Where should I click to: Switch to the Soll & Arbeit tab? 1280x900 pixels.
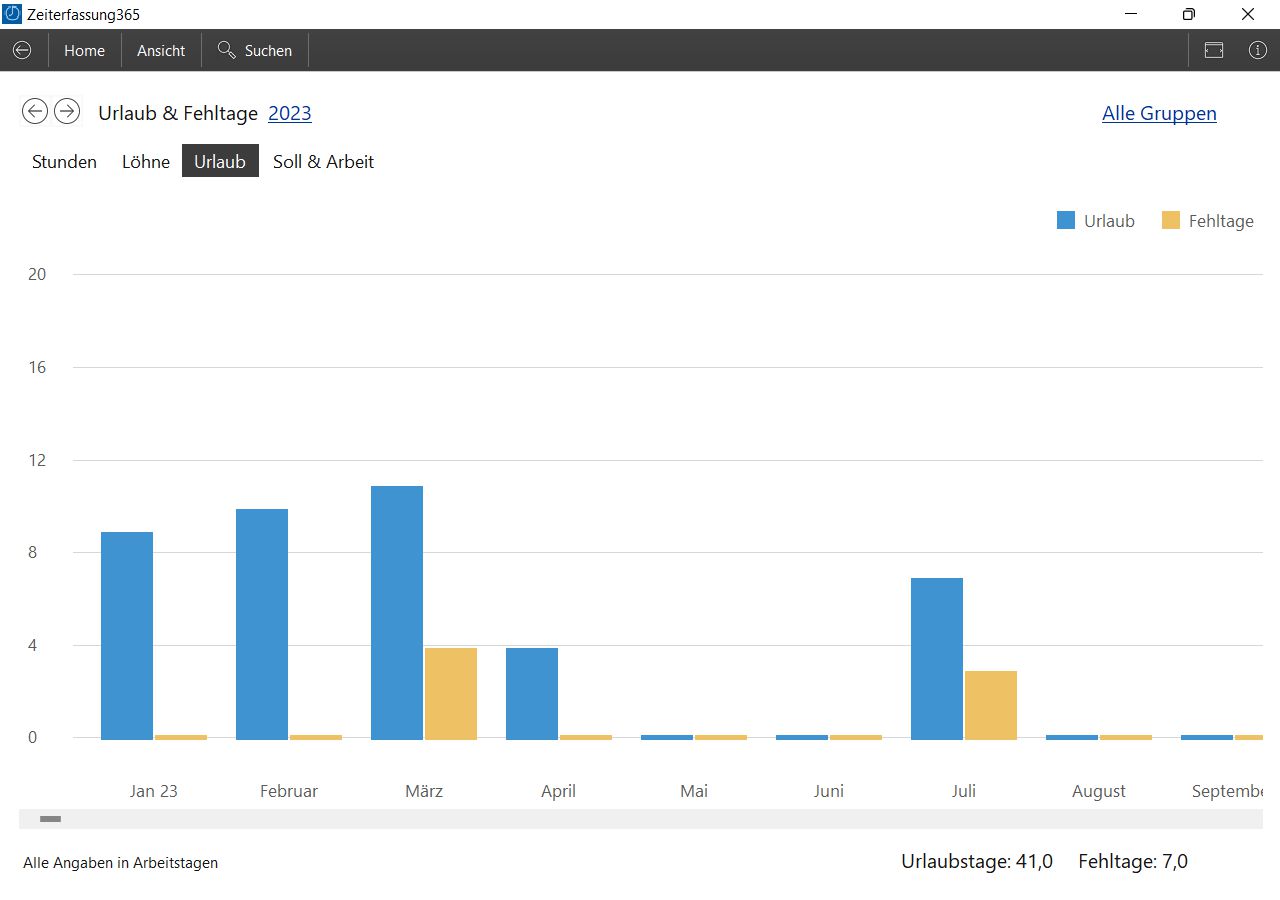click(x=323, y=161)
